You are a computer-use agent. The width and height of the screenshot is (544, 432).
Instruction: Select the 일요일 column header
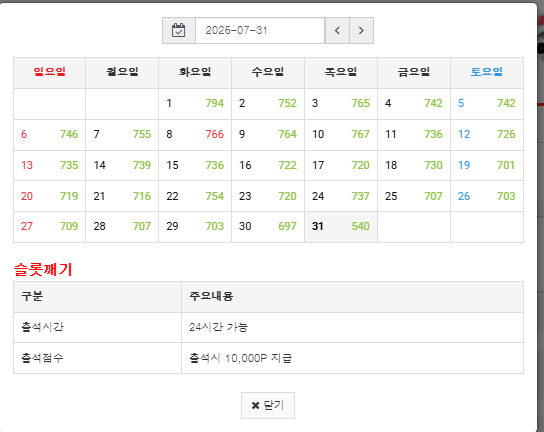point(50,73)
